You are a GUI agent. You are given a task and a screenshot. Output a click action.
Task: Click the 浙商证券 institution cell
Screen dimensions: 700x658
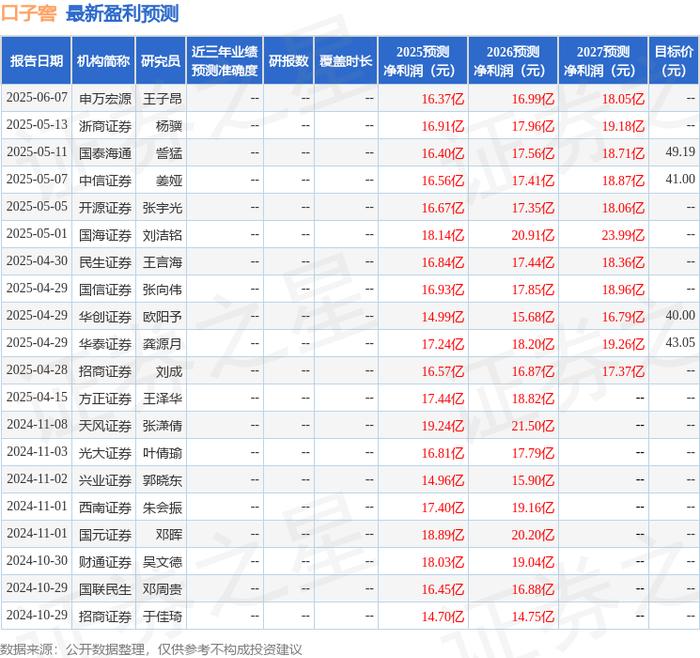(x=105, y=126)
